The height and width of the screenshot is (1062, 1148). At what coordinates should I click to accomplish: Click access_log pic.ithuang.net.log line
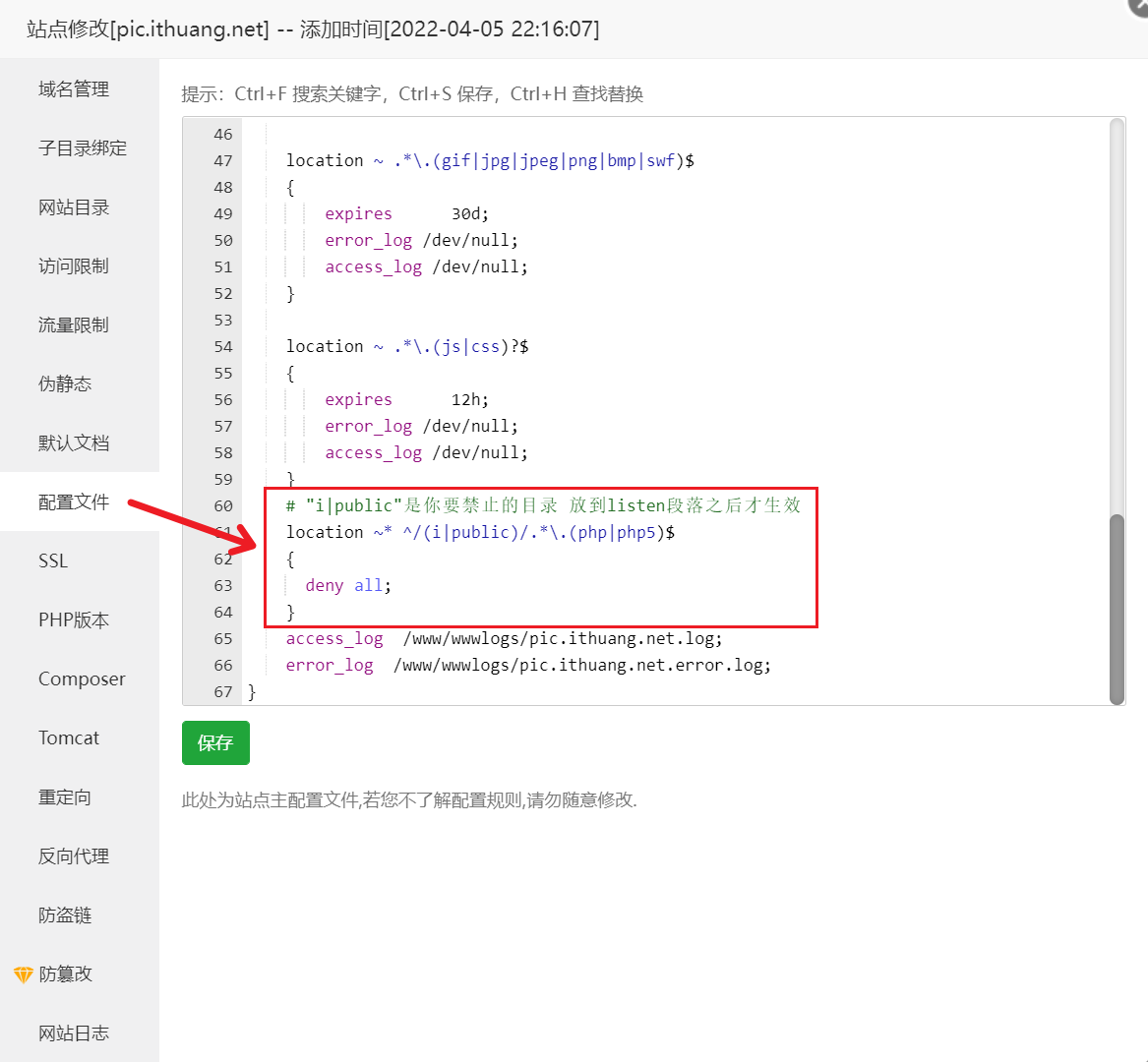click(x=504, y=639)
